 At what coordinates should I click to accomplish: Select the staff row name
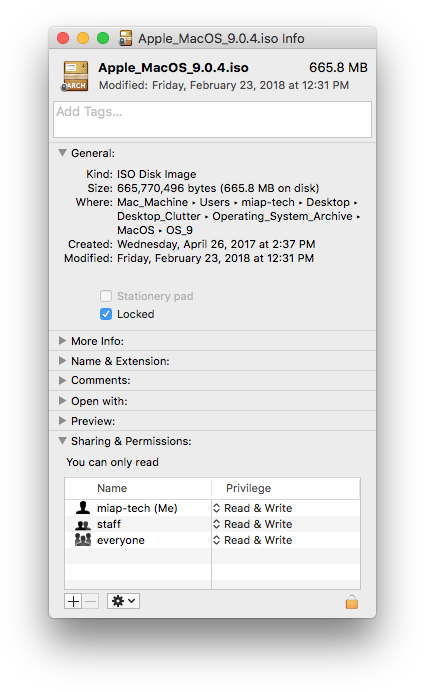[109, 524]
